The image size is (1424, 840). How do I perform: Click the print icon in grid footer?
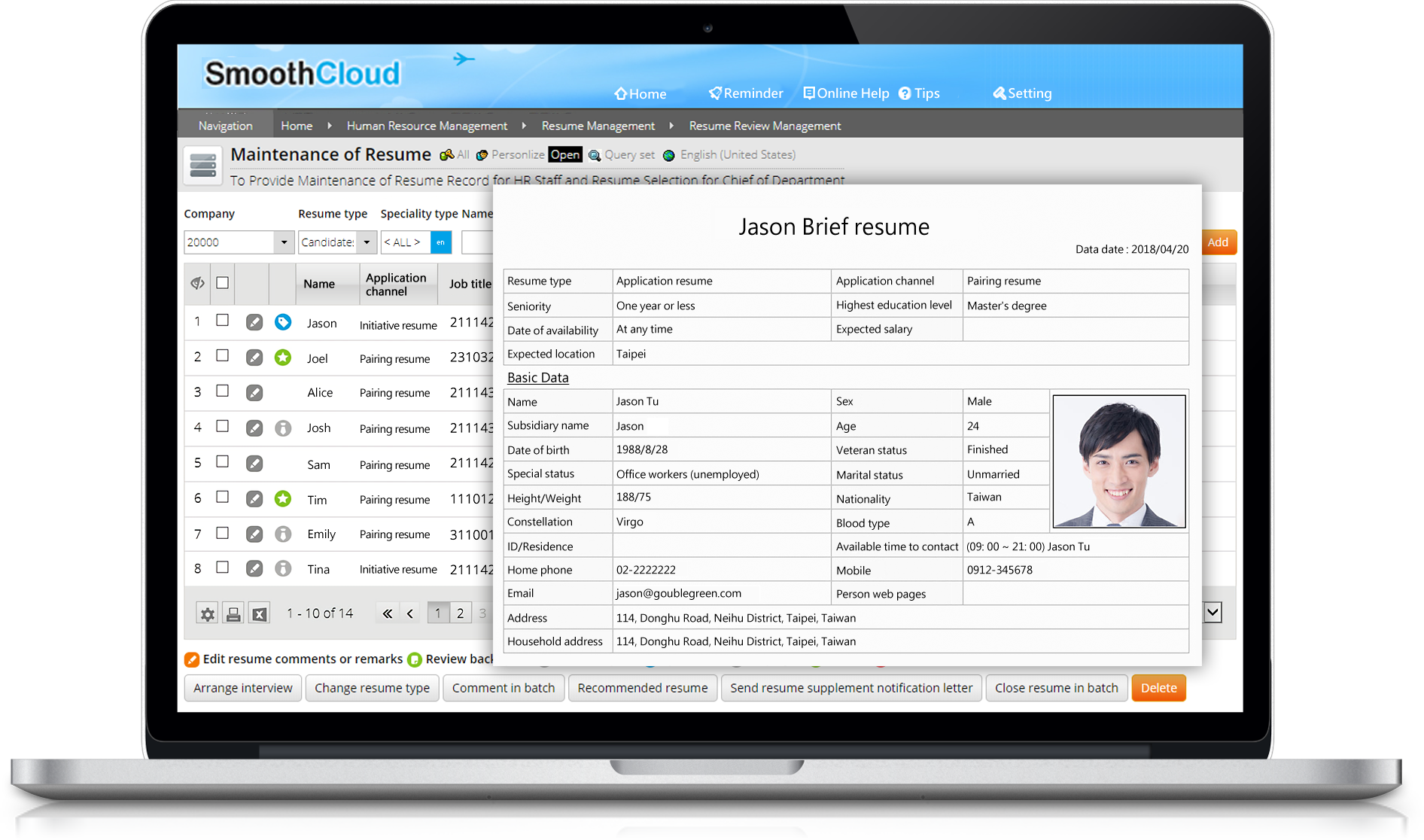pyautogui.click(x=233, y=613)
